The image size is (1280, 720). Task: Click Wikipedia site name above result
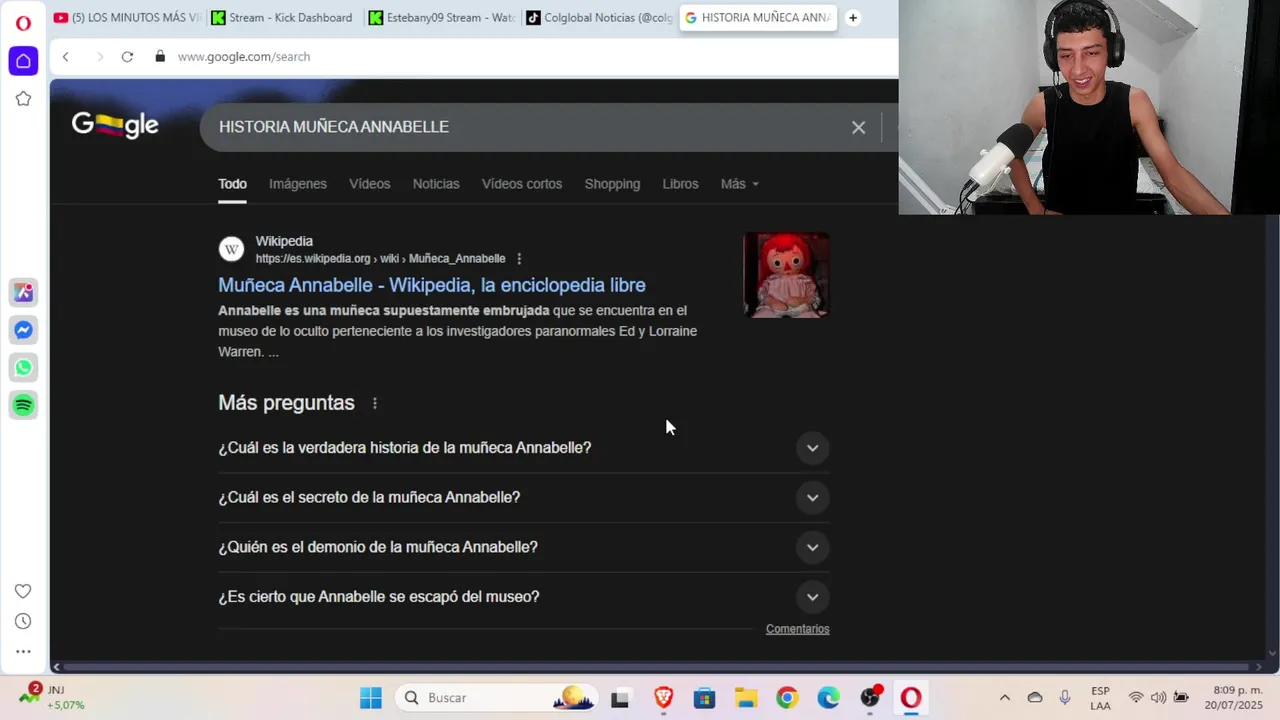click(x=284, y=241)
